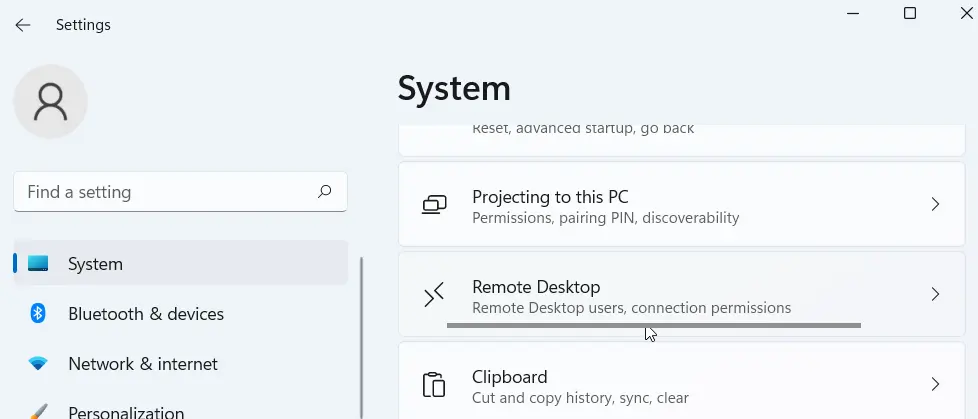Click the Bluetooth icon in sidebar

38,313
